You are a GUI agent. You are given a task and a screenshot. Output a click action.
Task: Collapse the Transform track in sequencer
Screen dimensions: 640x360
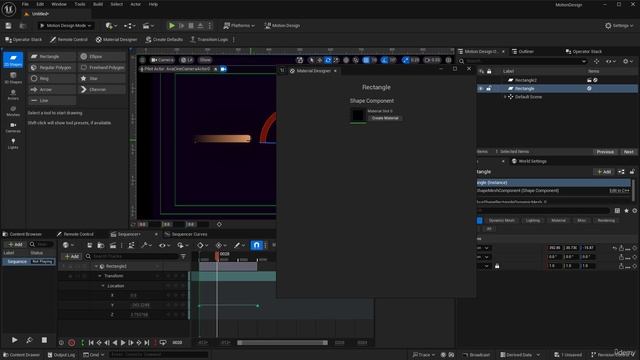click(x=100, y=276)
